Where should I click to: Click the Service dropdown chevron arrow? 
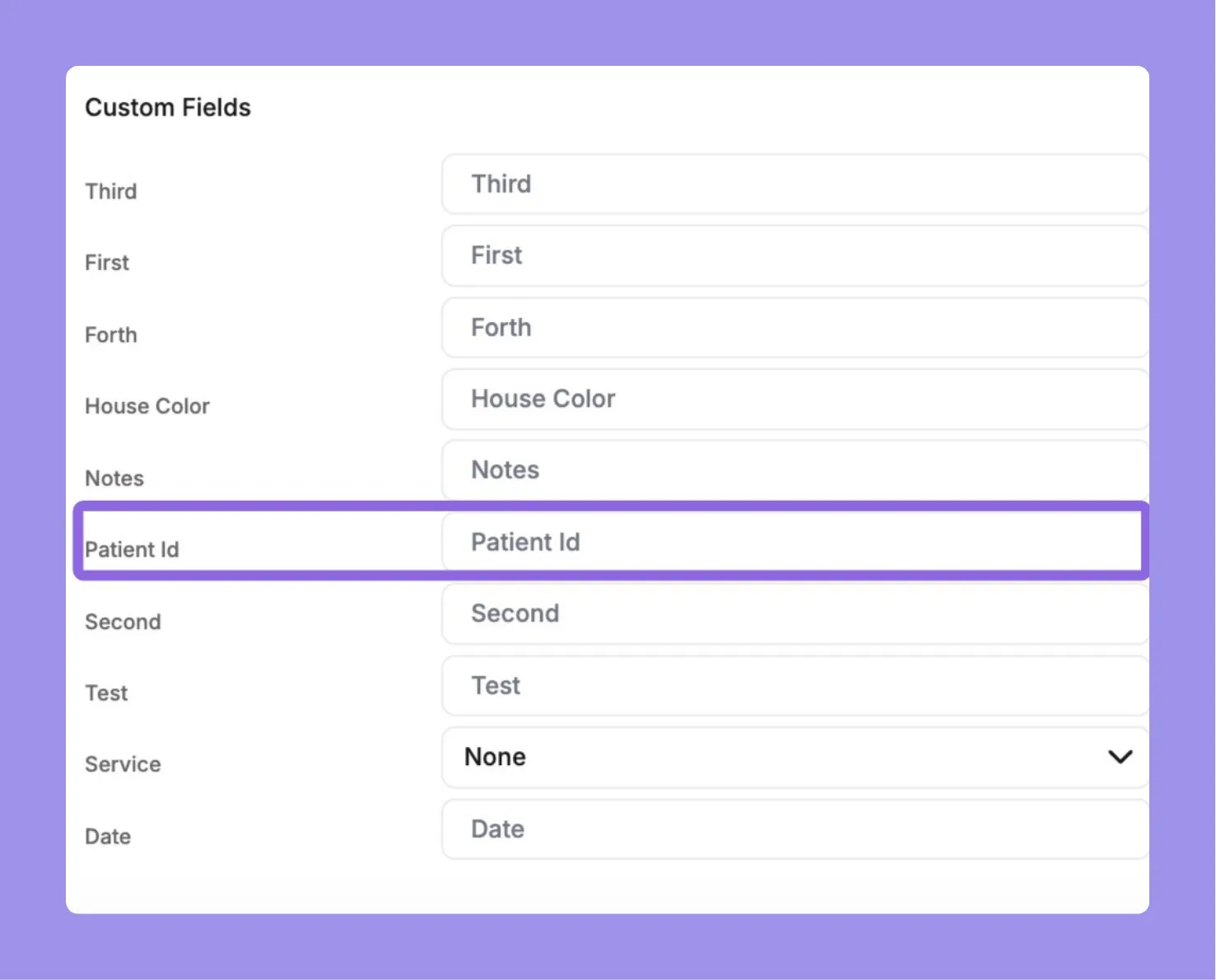click(1120, 757)
